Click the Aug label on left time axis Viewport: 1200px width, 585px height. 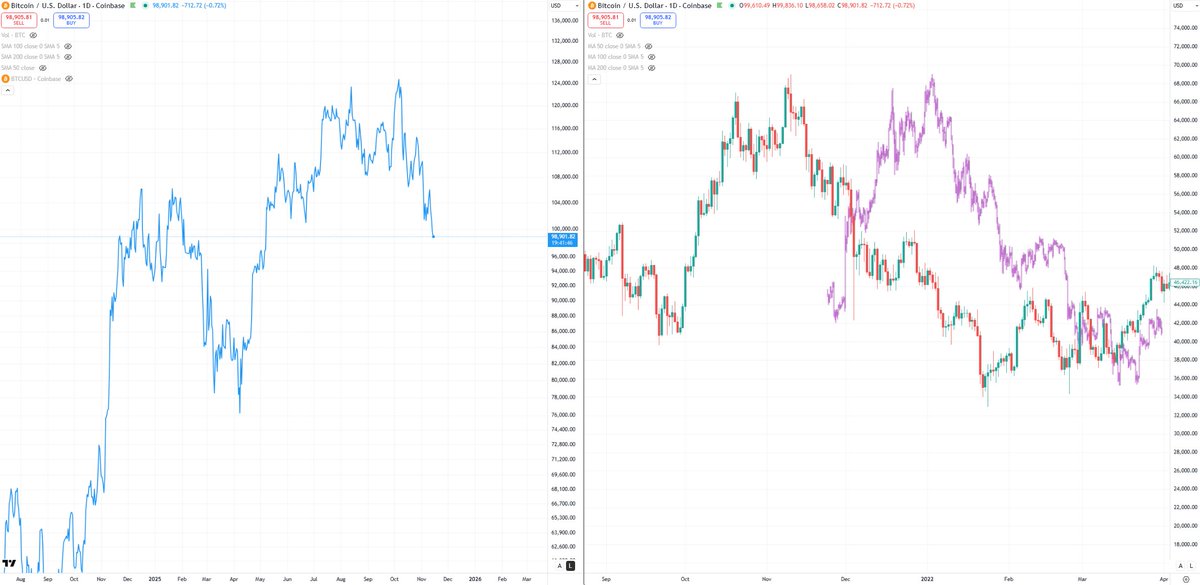tap(20, 579)
